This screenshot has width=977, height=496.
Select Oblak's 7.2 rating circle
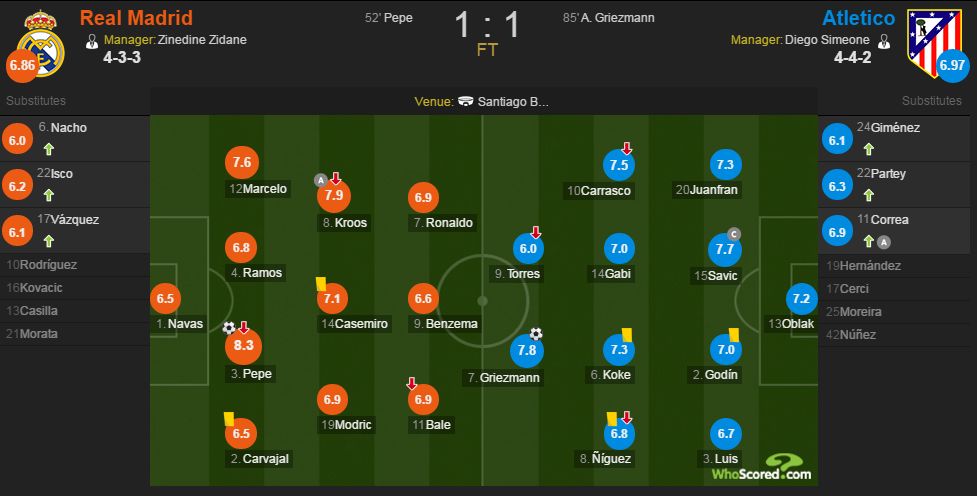801,299
